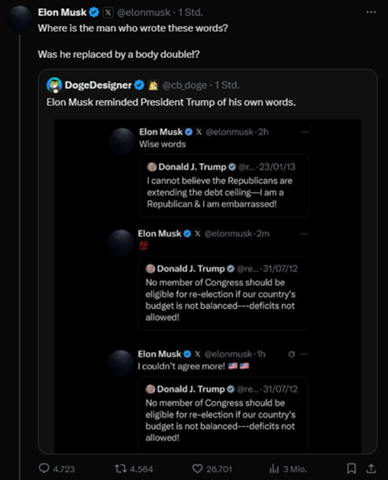Viewport: 388px width, 480px height.
Task: Click the X affiliate badge beside Elon Musk
Action: click(108, 13)
